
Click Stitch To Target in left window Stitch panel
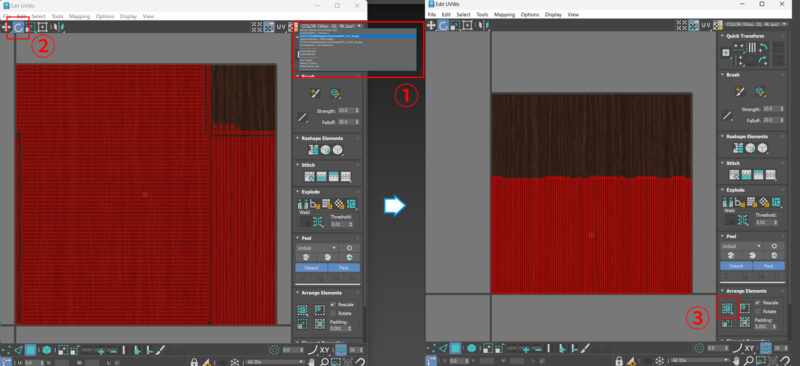pos(309,176)
